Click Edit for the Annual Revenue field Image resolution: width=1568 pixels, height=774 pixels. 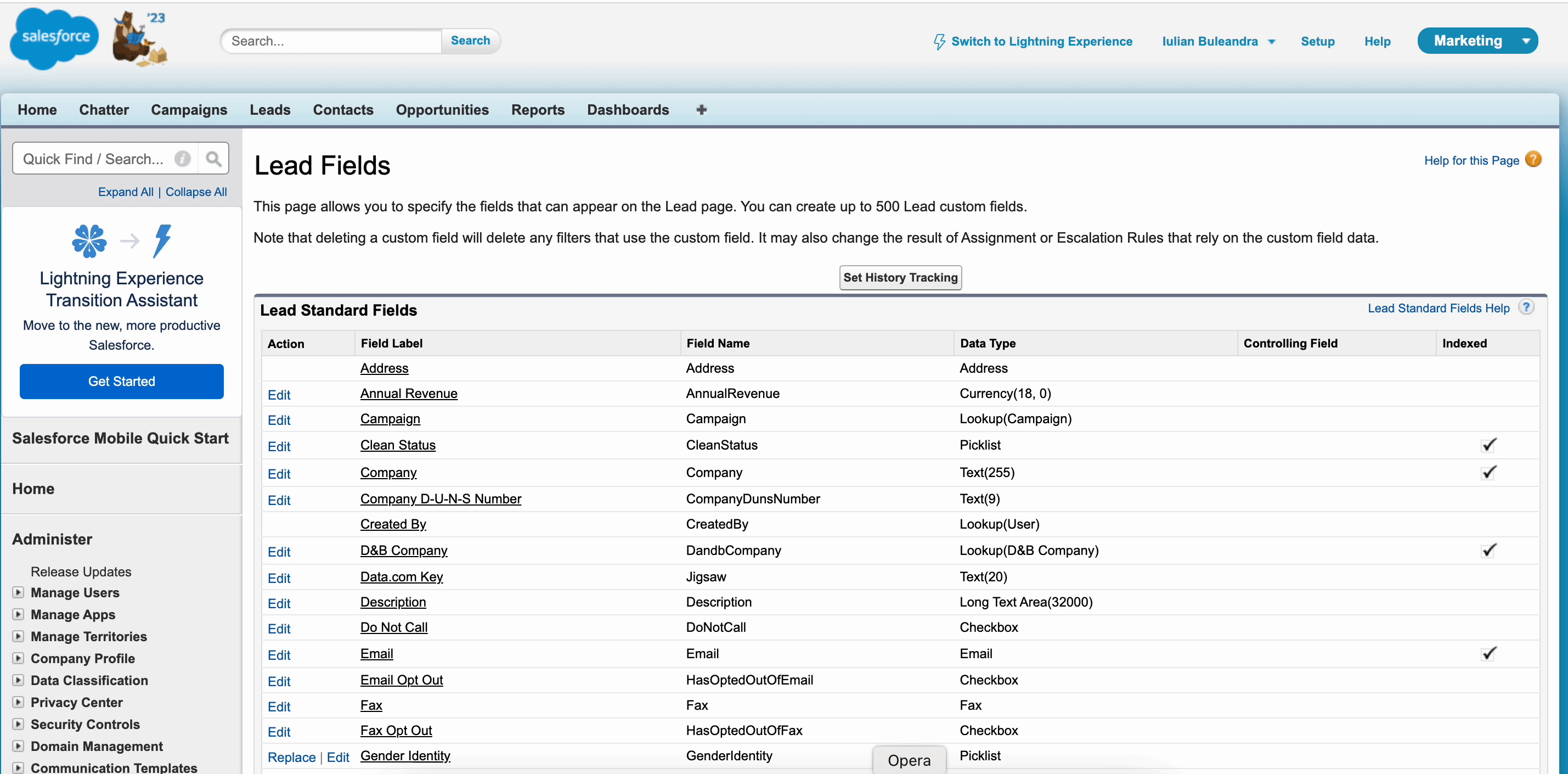coord(279,395)
